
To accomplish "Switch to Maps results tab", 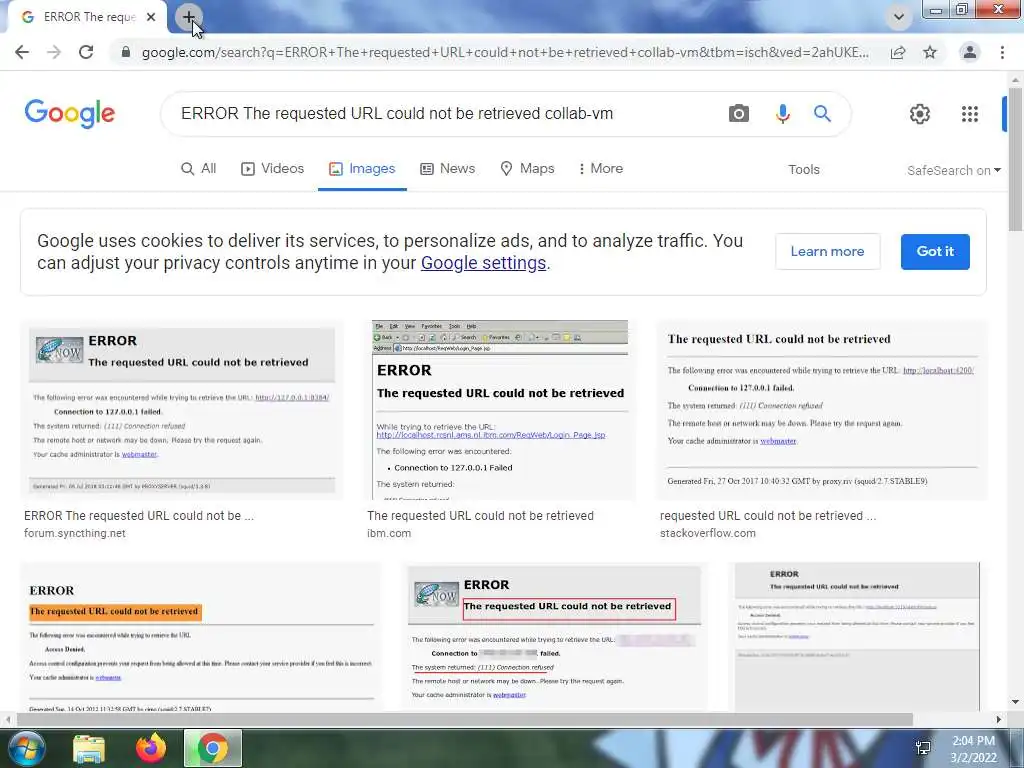I will coord(527,168).
